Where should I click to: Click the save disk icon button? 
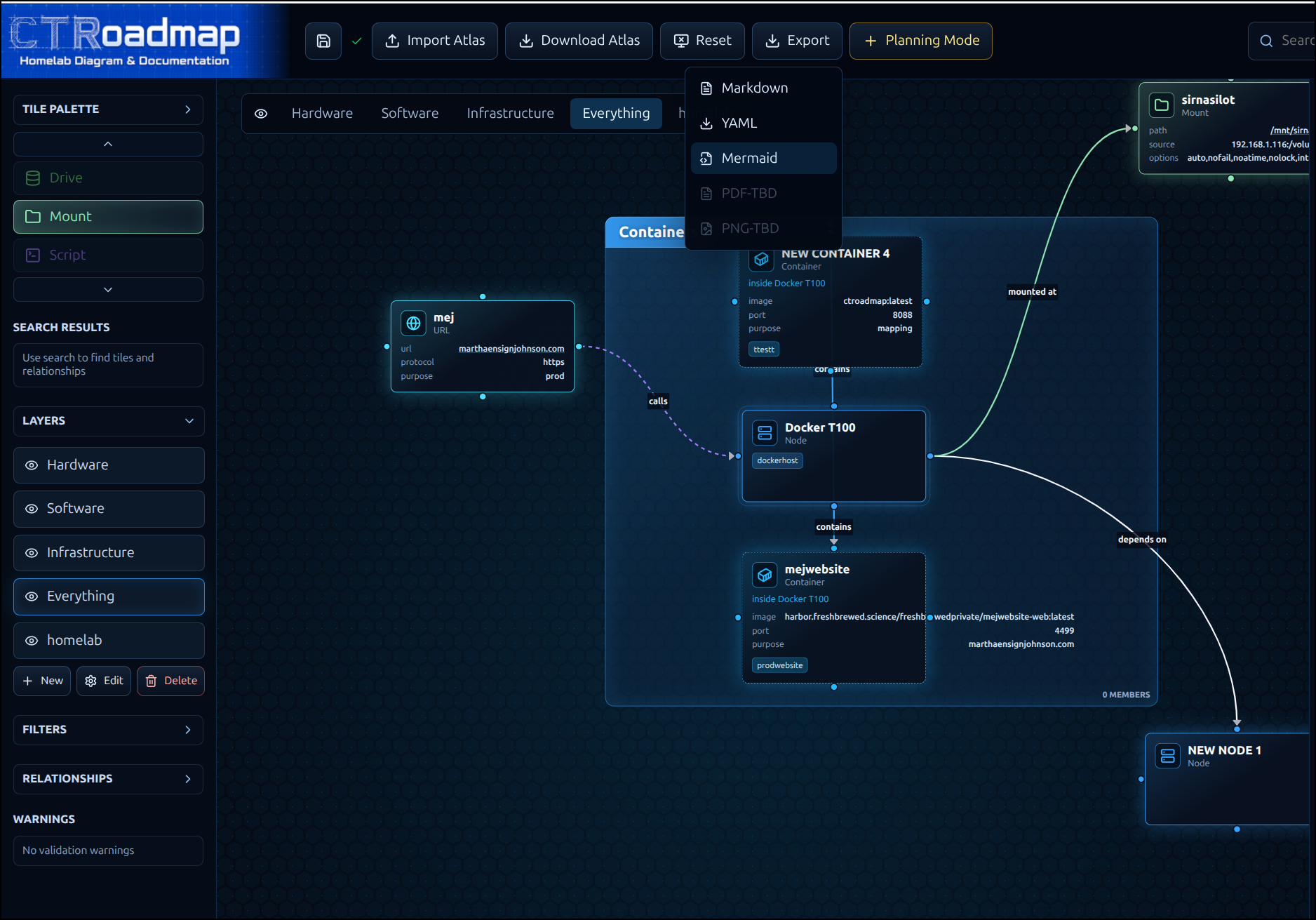323,41
